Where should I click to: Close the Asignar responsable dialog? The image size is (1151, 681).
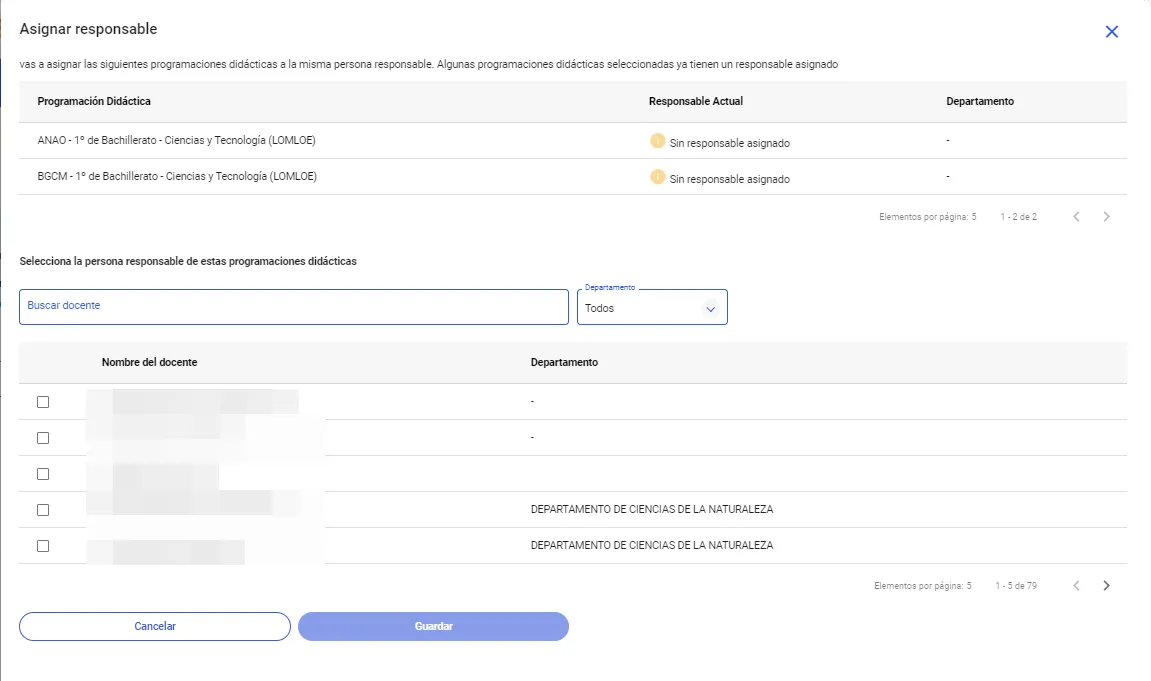(x=1111, y=31)
